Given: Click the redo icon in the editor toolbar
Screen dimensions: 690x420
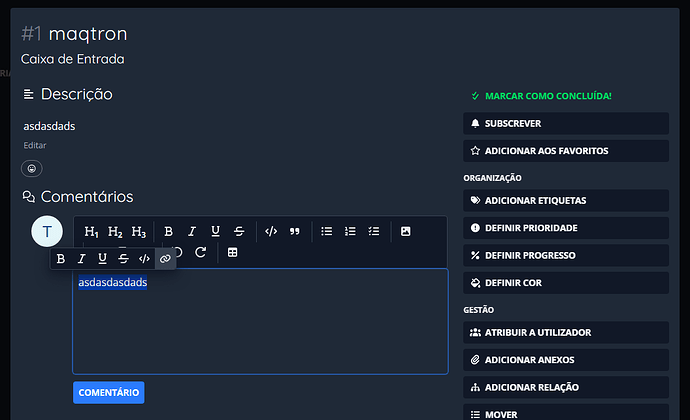Looking at the screenshot, I should [x=200, y=253].
